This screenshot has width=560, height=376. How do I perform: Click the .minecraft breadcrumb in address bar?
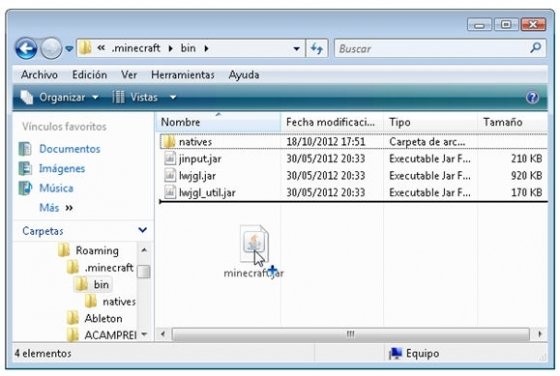[136, 48]
